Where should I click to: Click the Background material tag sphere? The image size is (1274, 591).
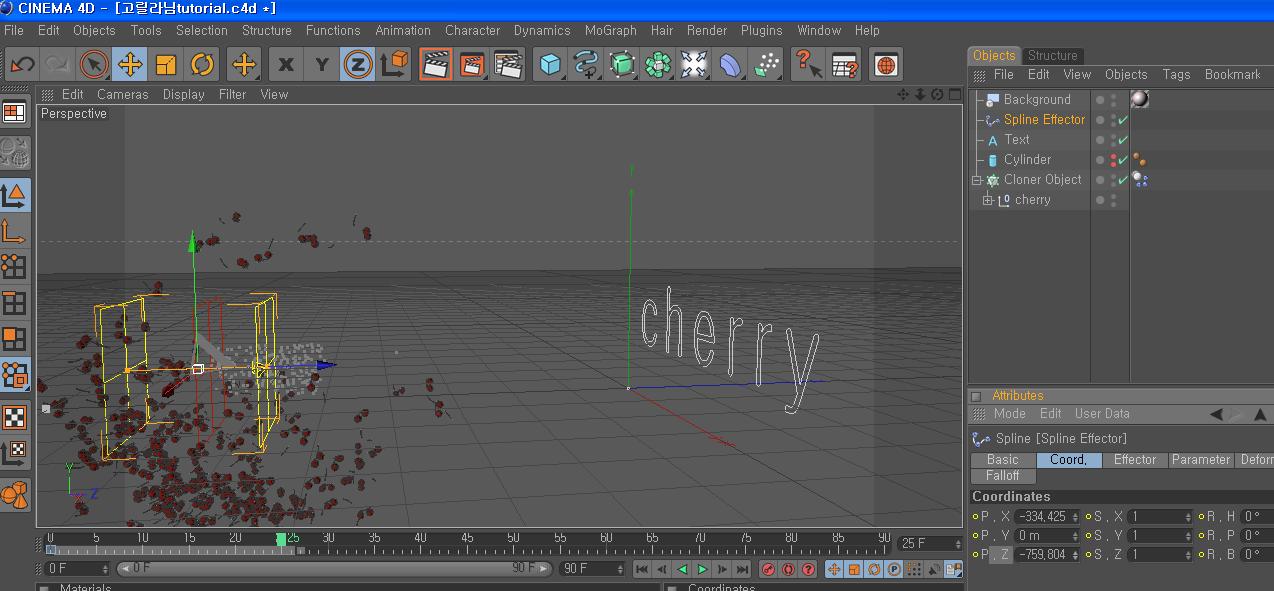(1140, 99)
